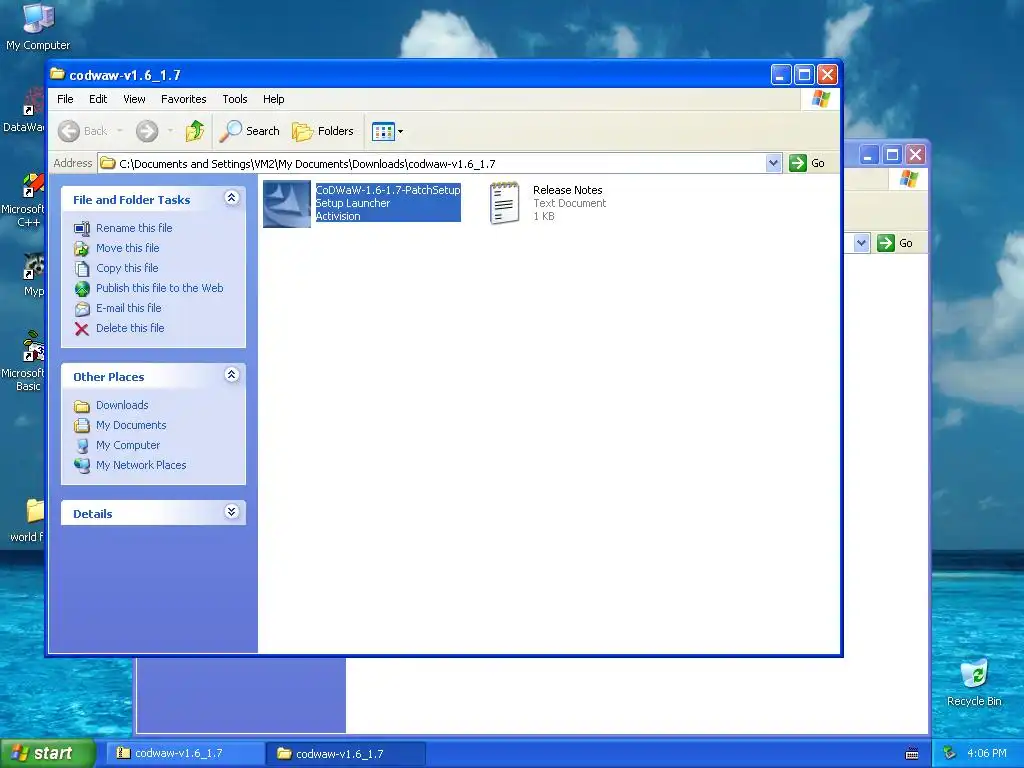Select the Release Notes text document icon
Viewport: 1024px width, 768px height.
pyautogui.click(x=504, y=203)
